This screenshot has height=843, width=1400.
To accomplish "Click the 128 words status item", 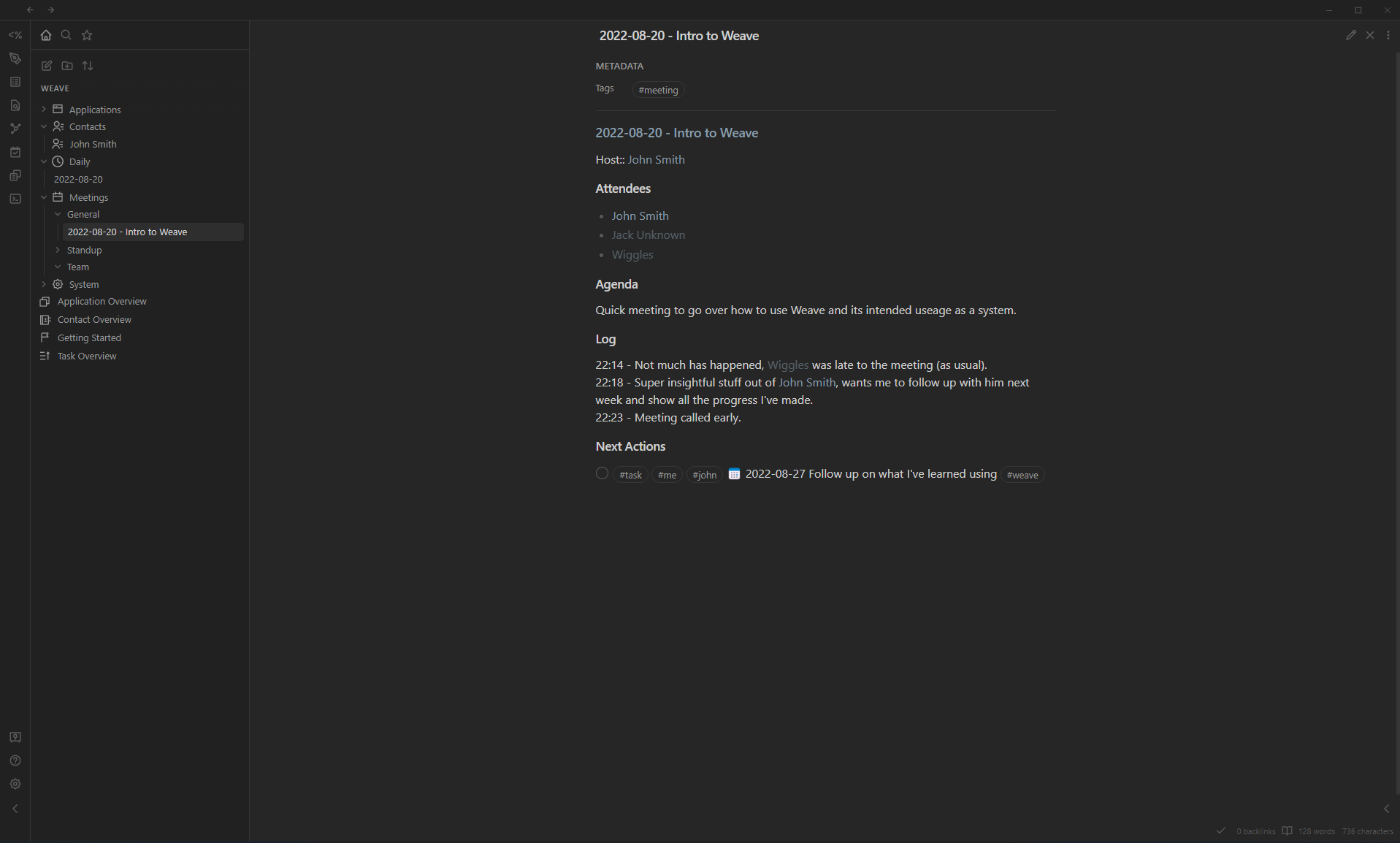I will [x=1316, y=831].
